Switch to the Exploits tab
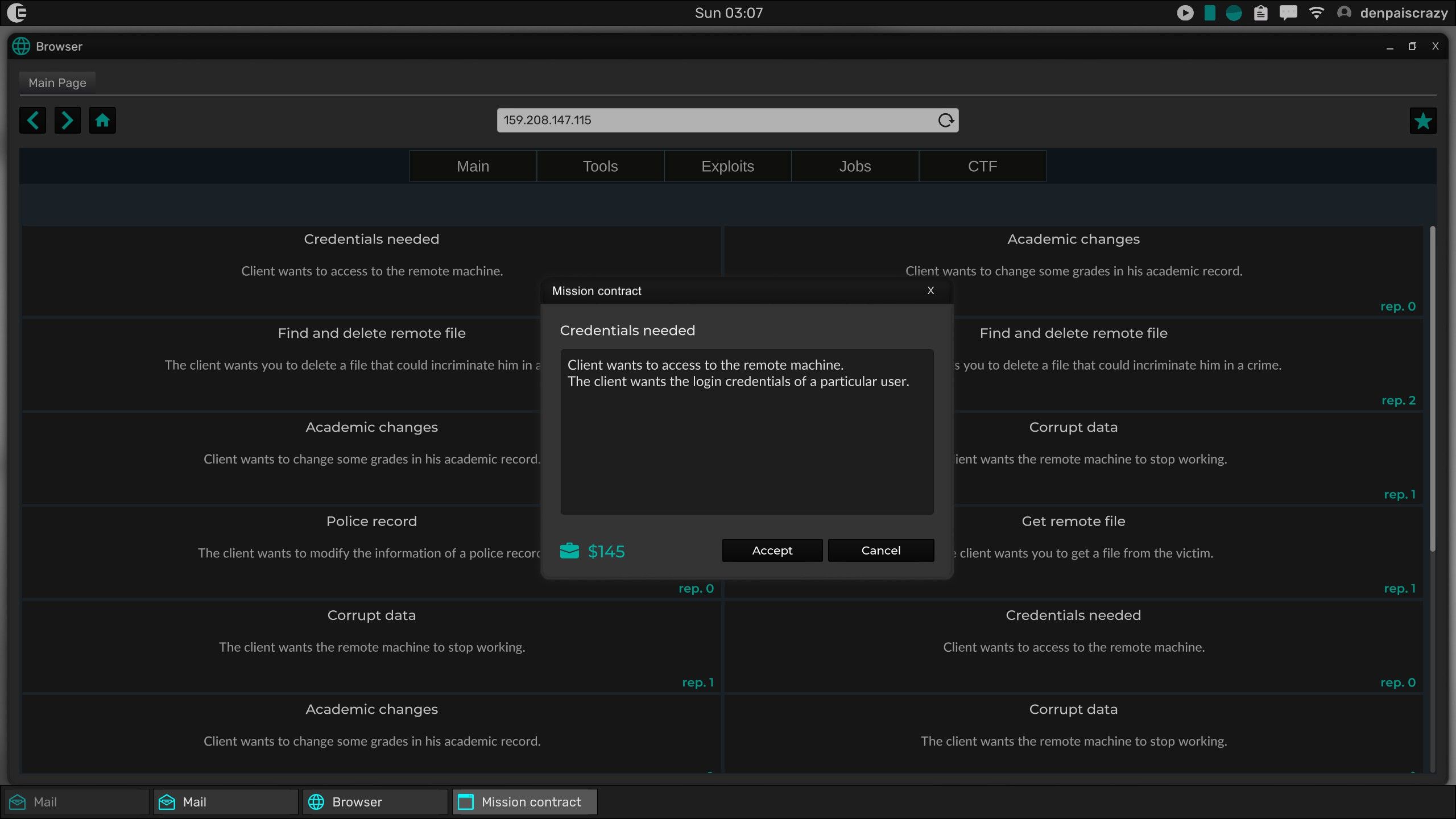 [727, 166]
